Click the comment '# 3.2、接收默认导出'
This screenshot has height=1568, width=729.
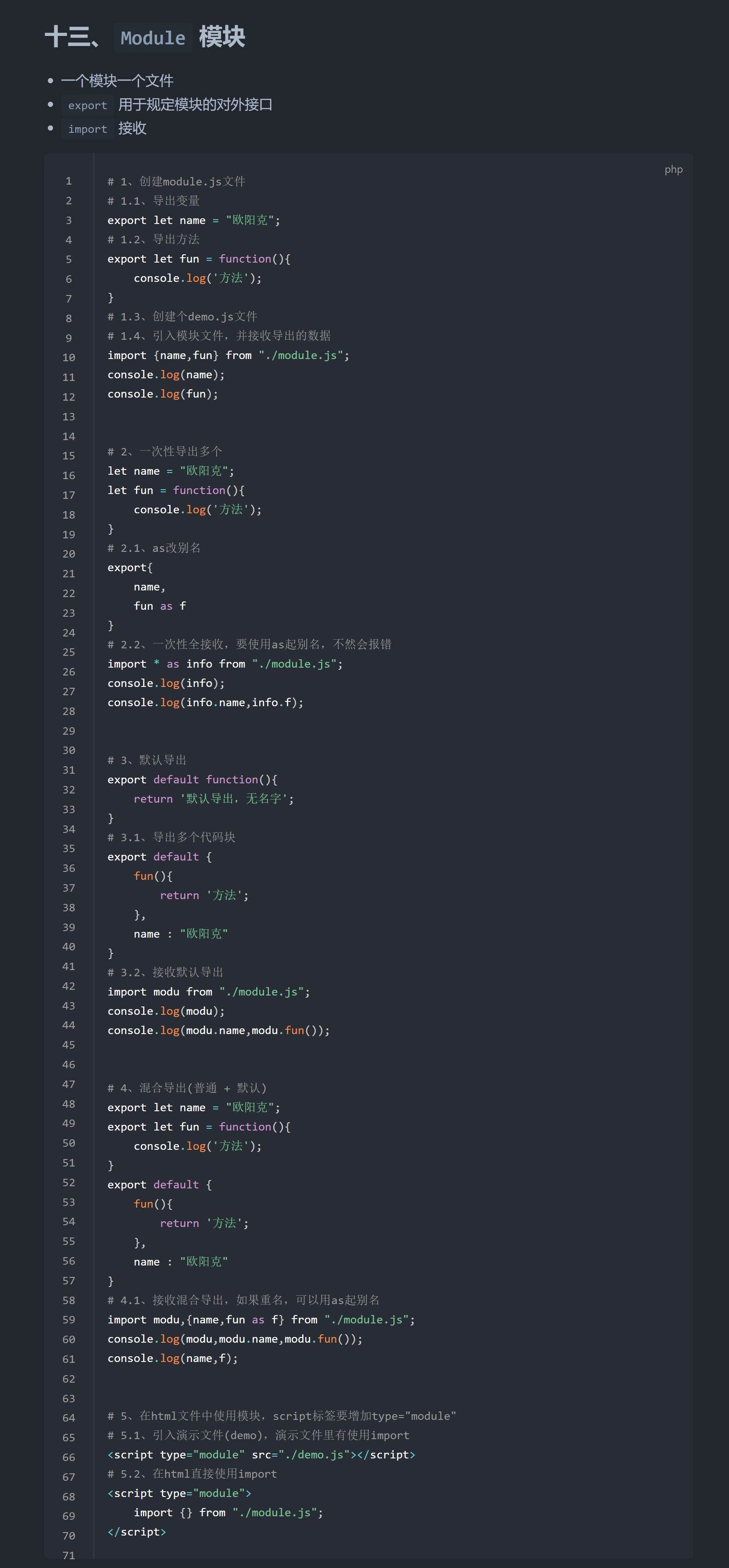tap(165, 972)
